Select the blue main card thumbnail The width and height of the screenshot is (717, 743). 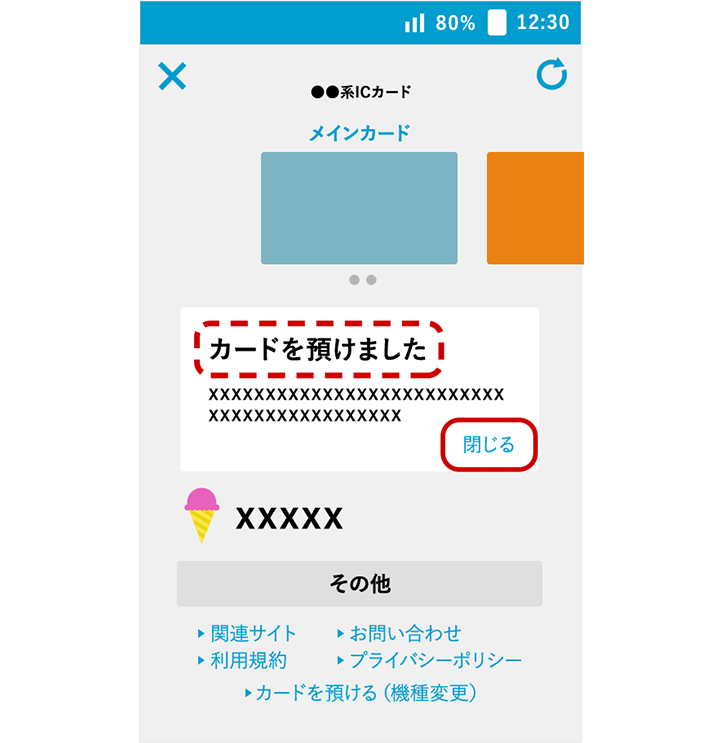(359, 208)
